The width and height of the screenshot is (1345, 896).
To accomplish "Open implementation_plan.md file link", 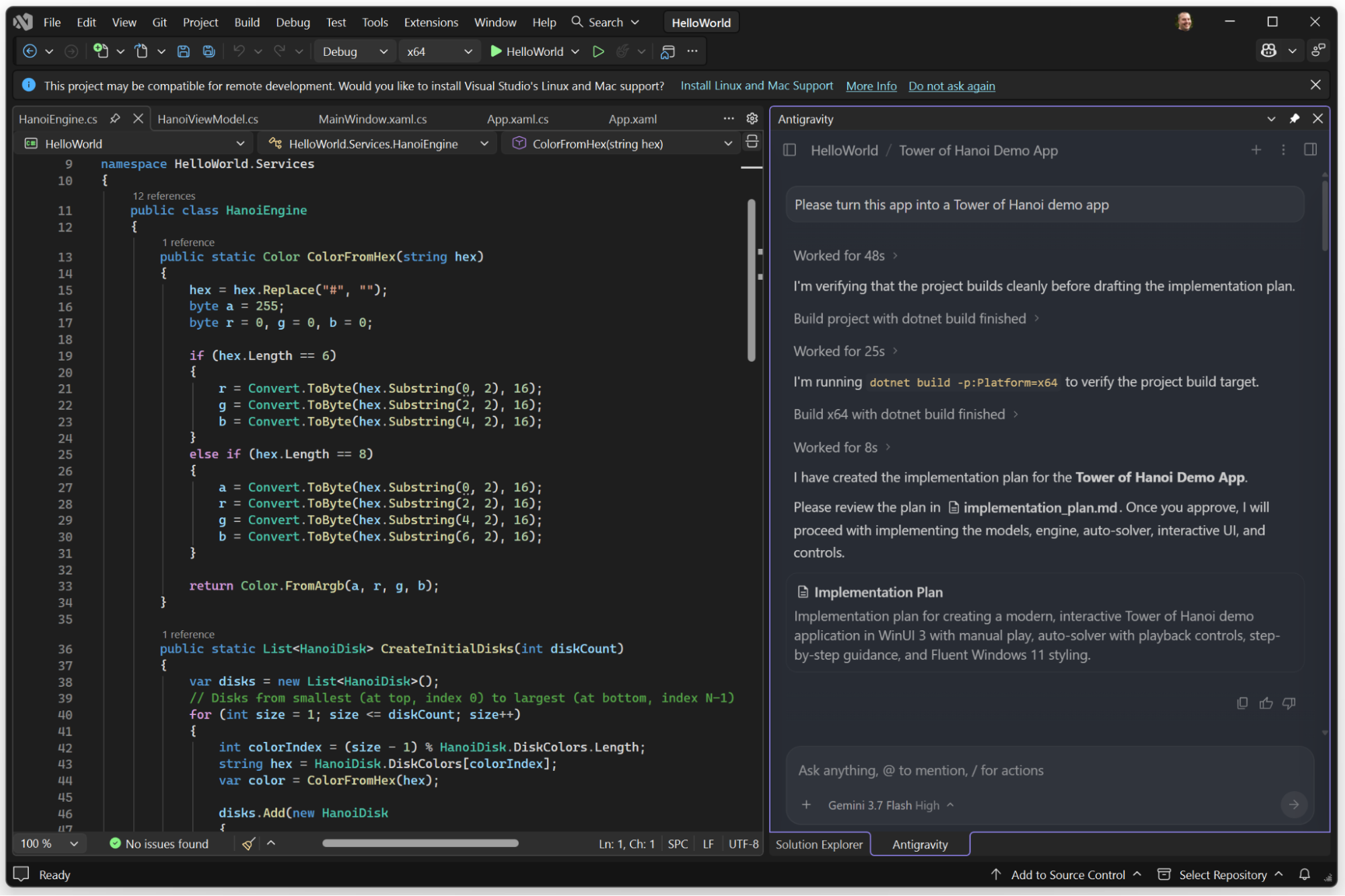I will click(1033, 507).
